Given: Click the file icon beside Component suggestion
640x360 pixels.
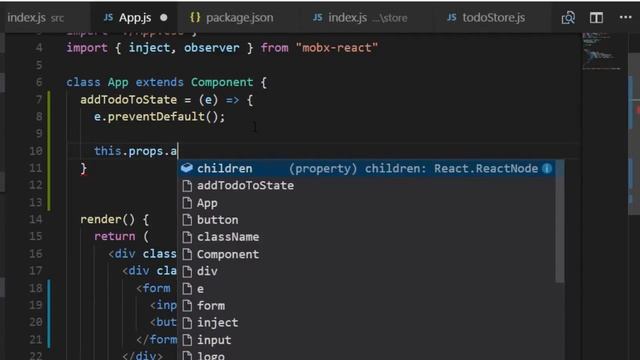Looking at the screenshot, I should coord(187,254).
